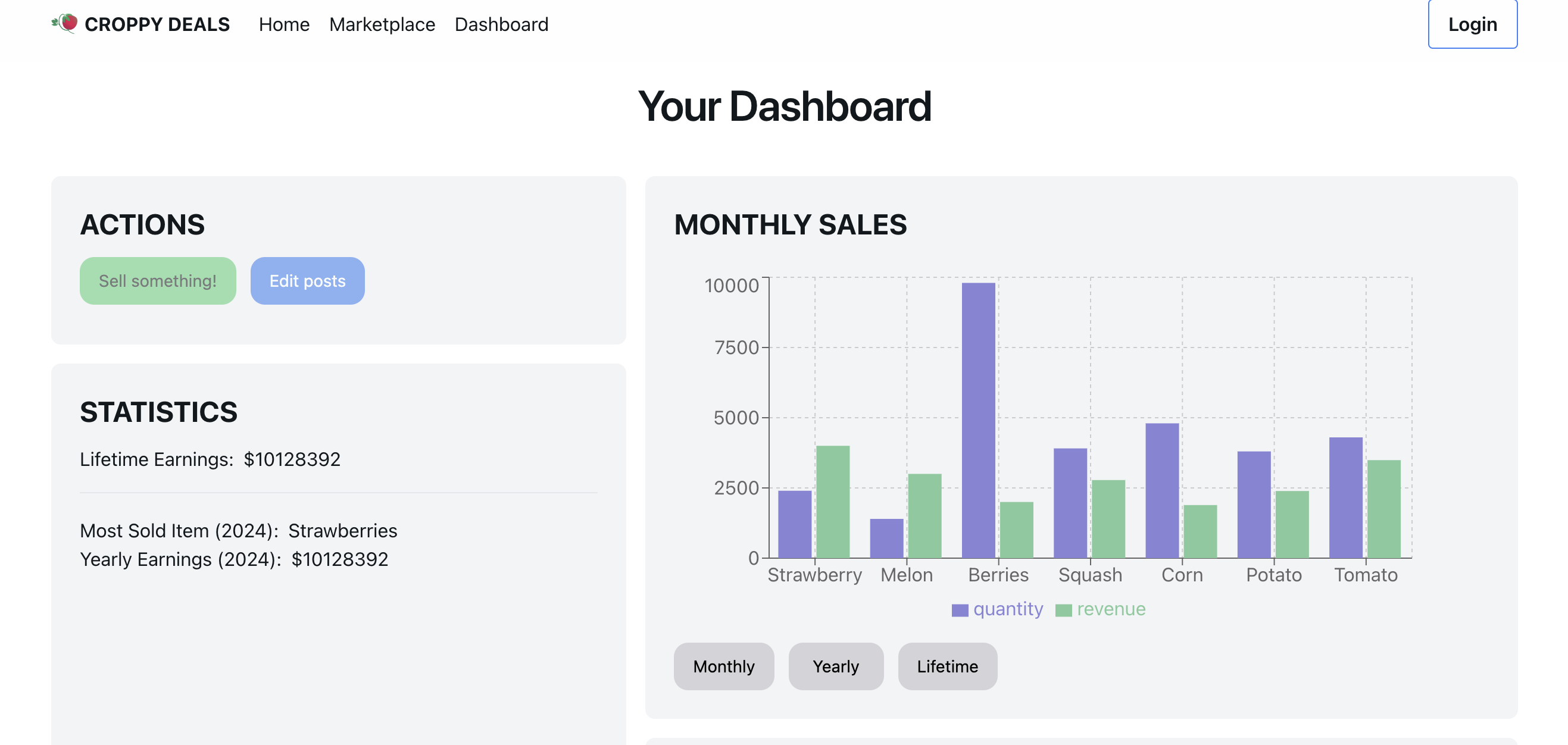Toggle the quantity series in the legend
1568x745 pixels.
(1008, 609)
